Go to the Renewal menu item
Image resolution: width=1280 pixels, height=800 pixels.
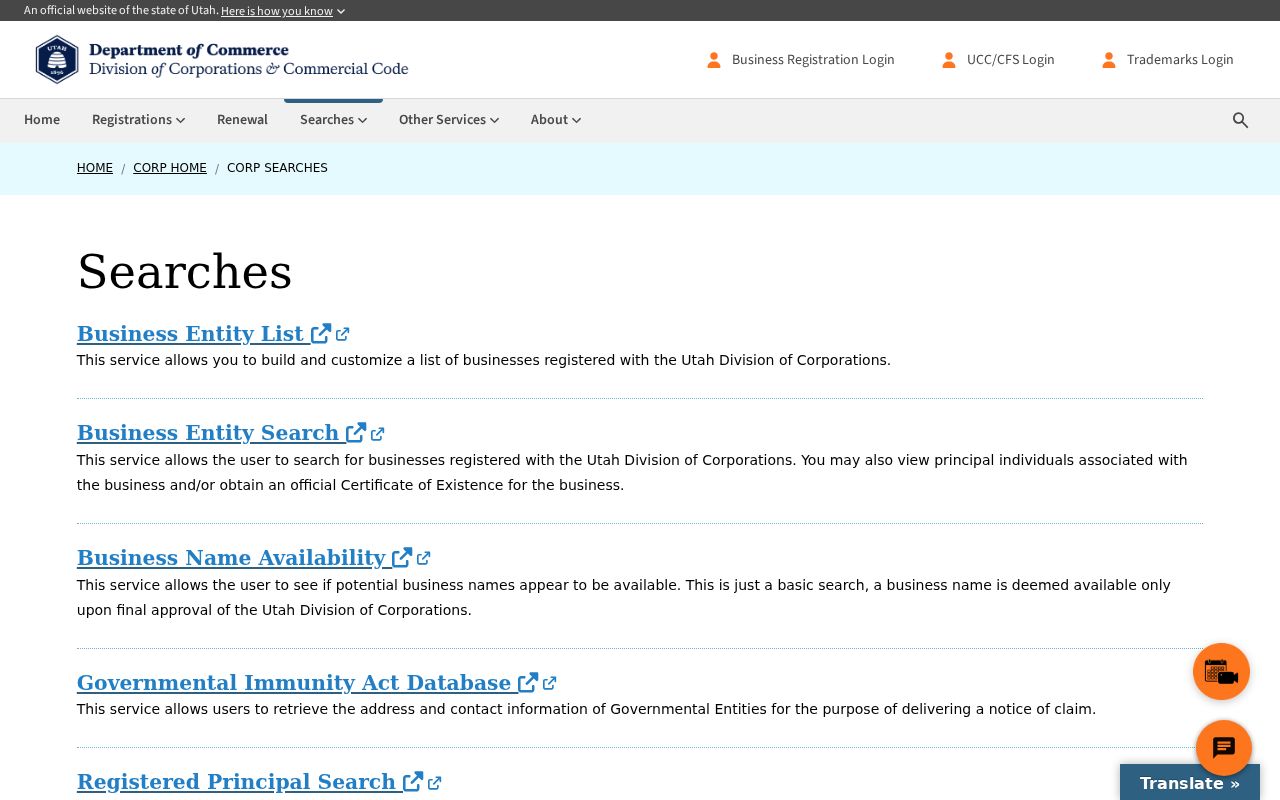click(x=242, y=120)
